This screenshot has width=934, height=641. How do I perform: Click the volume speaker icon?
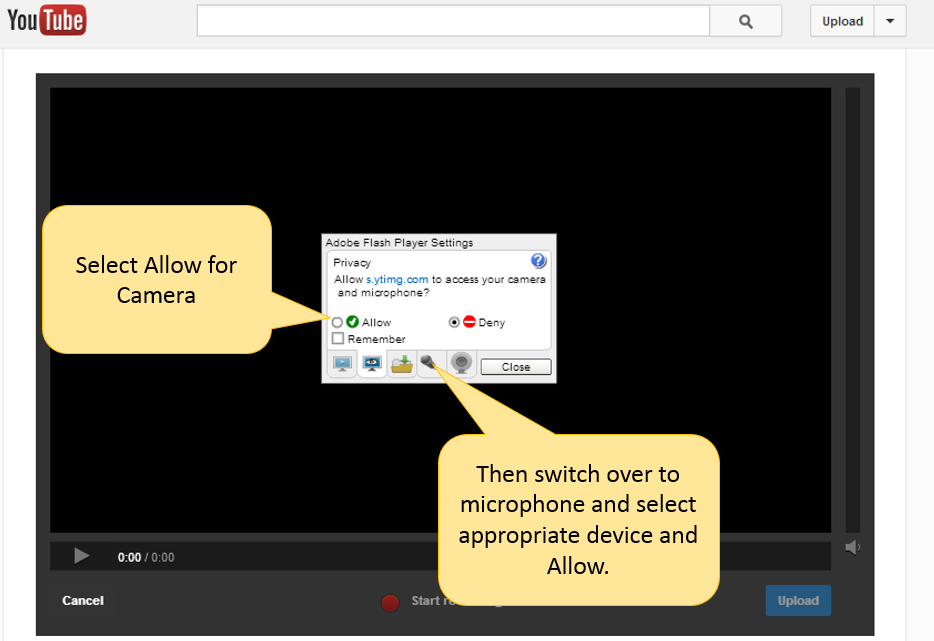coord(852,546)
